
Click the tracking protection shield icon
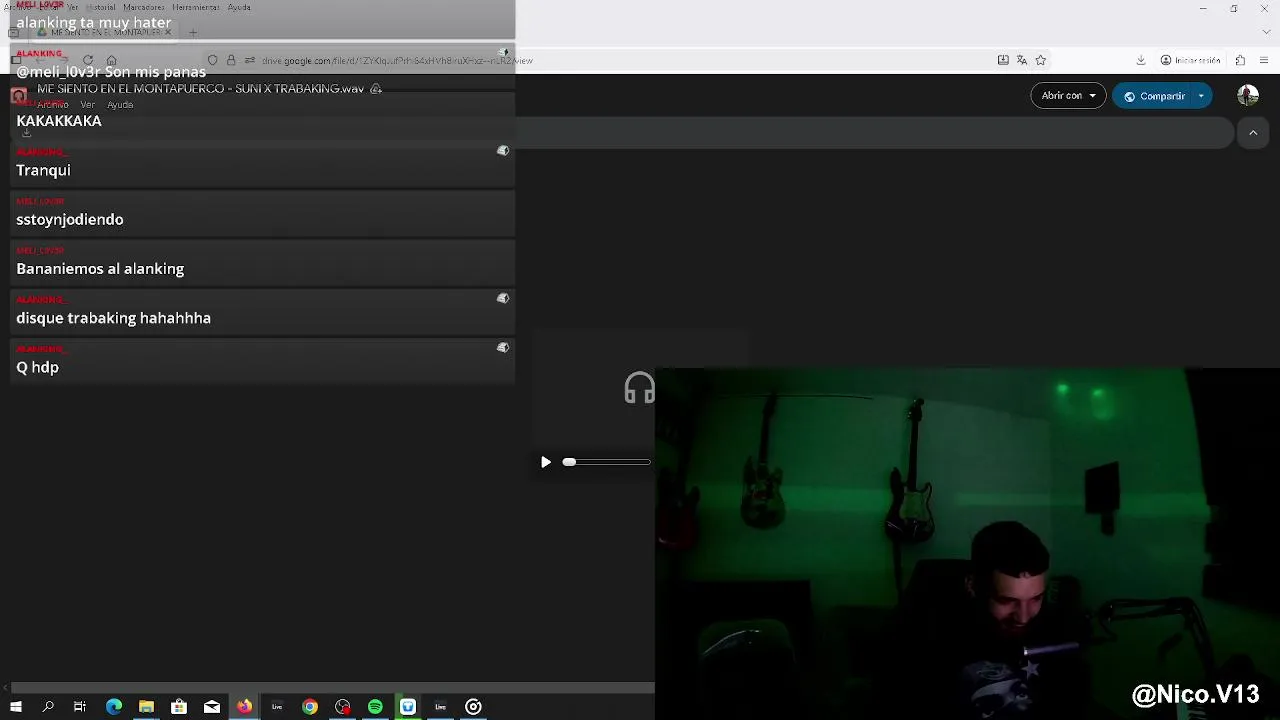tap(212, 60)
